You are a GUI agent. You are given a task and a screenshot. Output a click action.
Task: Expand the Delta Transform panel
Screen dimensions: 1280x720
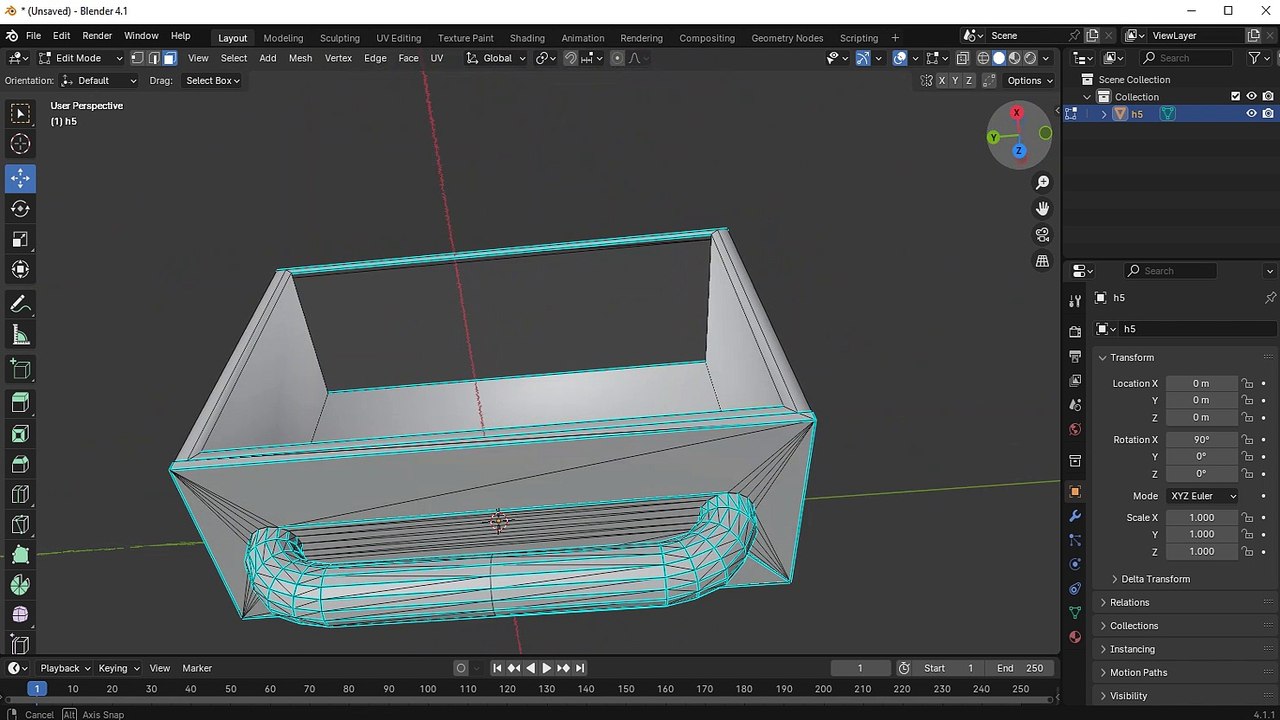(x=1155, y=579)
